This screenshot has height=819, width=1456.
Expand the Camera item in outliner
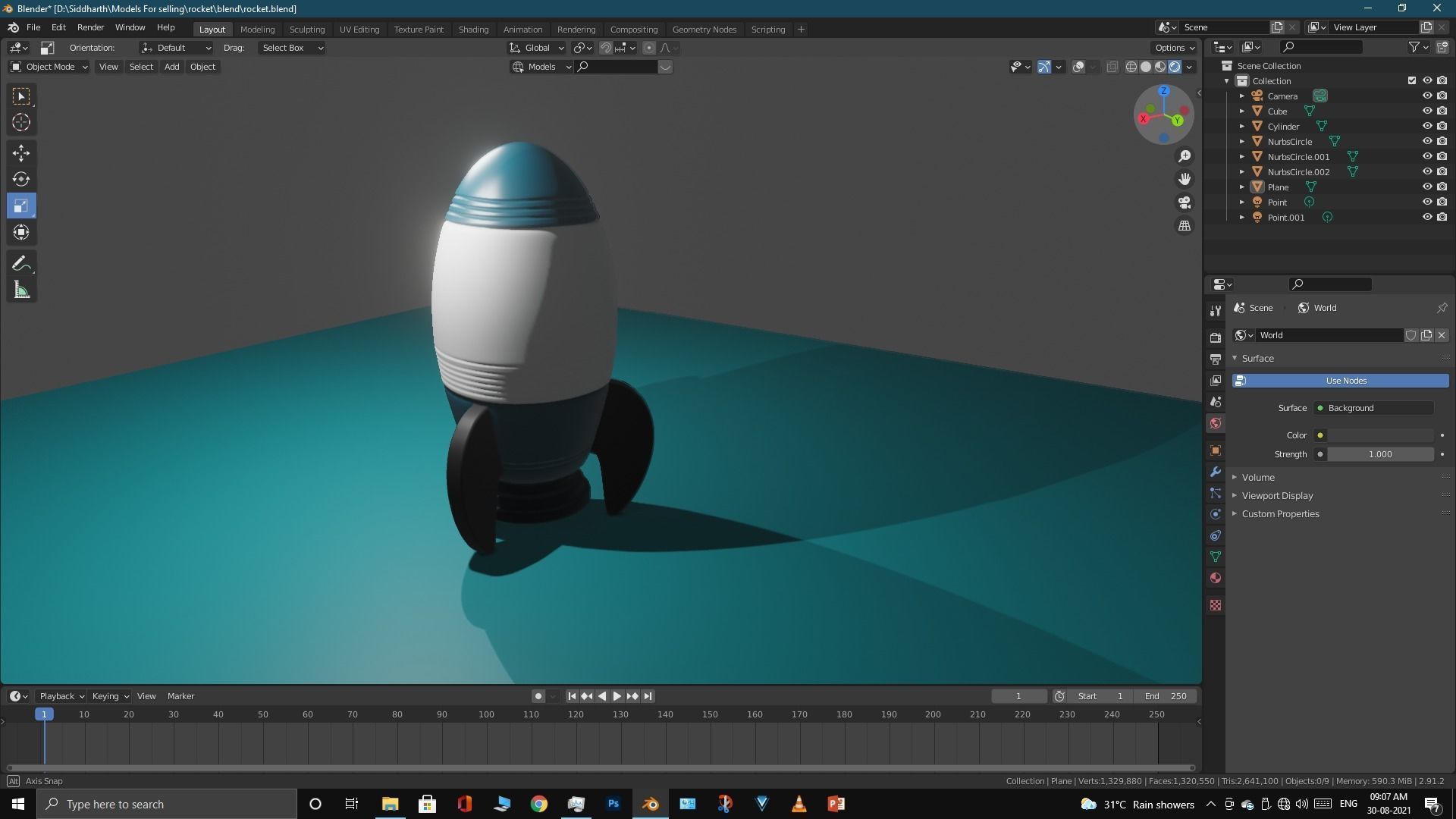[1242, 96]
